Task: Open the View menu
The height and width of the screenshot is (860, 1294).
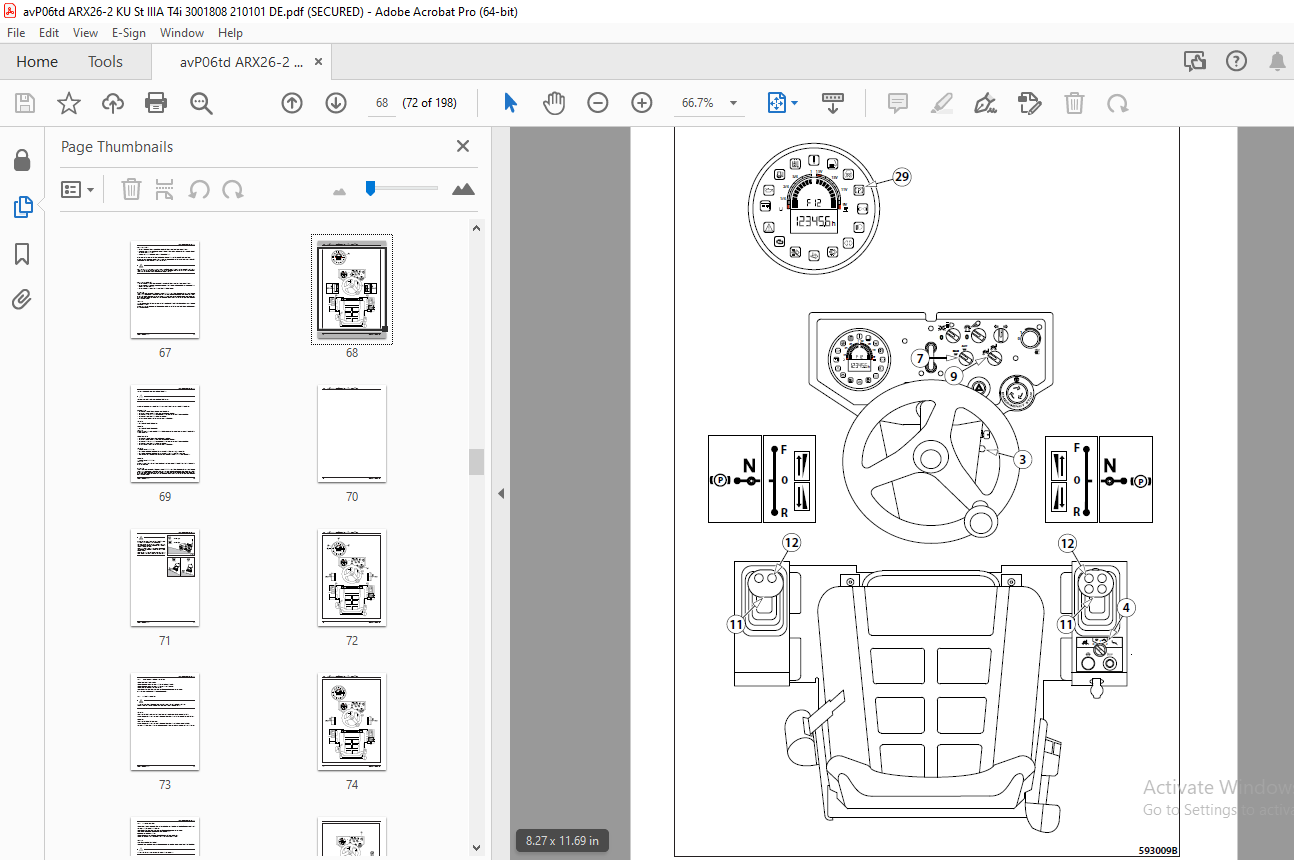Action: pos(85,33)
